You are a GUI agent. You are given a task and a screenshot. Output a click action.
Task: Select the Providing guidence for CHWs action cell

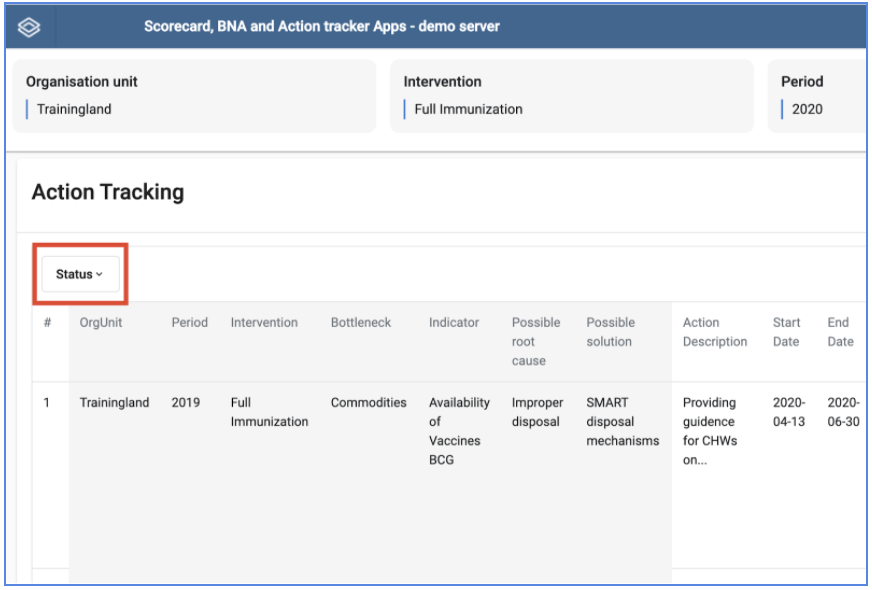point(710,431)
